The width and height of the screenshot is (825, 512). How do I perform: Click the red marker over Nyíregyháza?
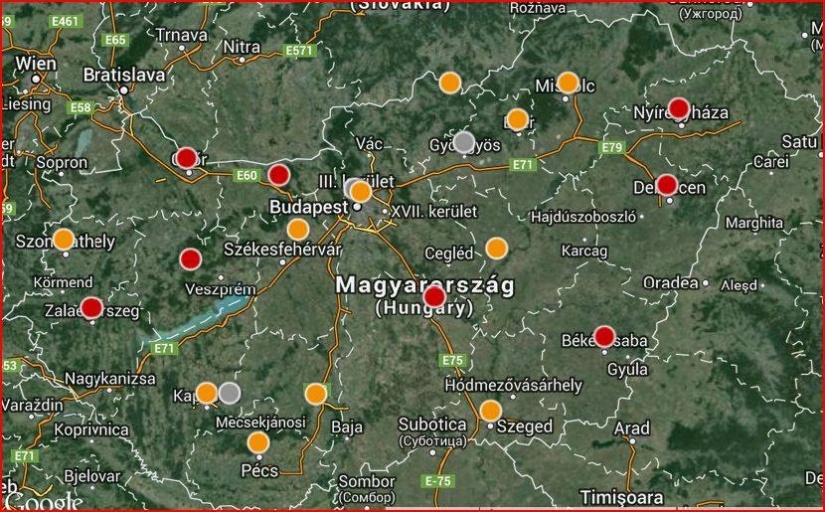click(679, 109)
